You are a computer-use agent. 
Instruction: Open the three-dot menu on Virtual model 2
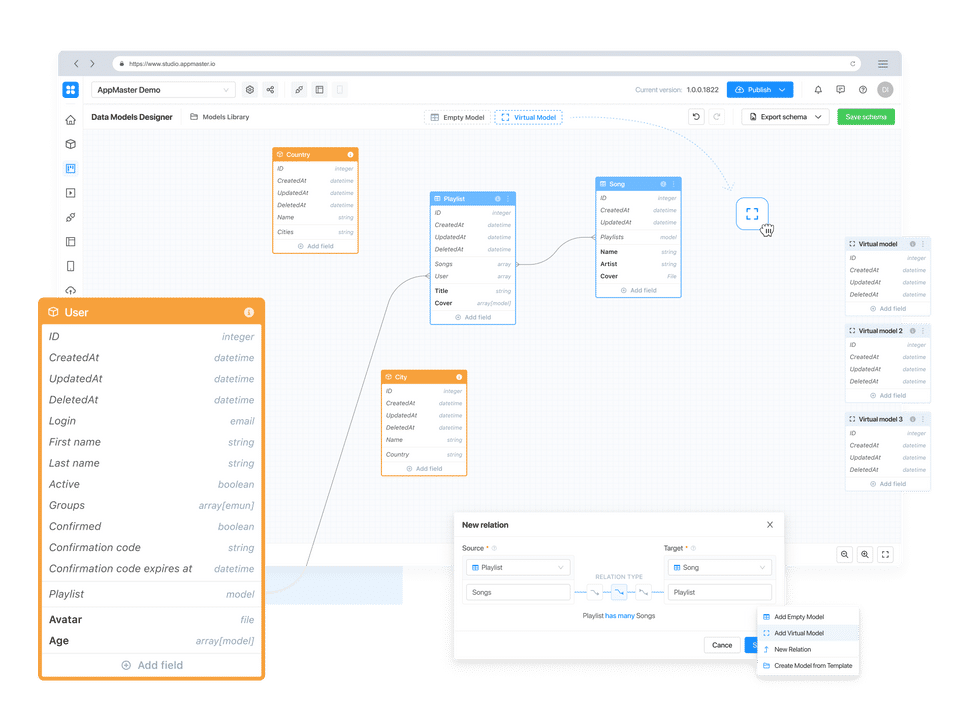pyautogui.click(x=923, y=331)
